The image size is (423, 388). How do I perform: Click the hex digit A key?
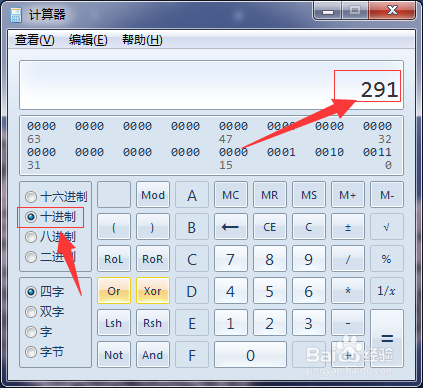click(192, 195)
